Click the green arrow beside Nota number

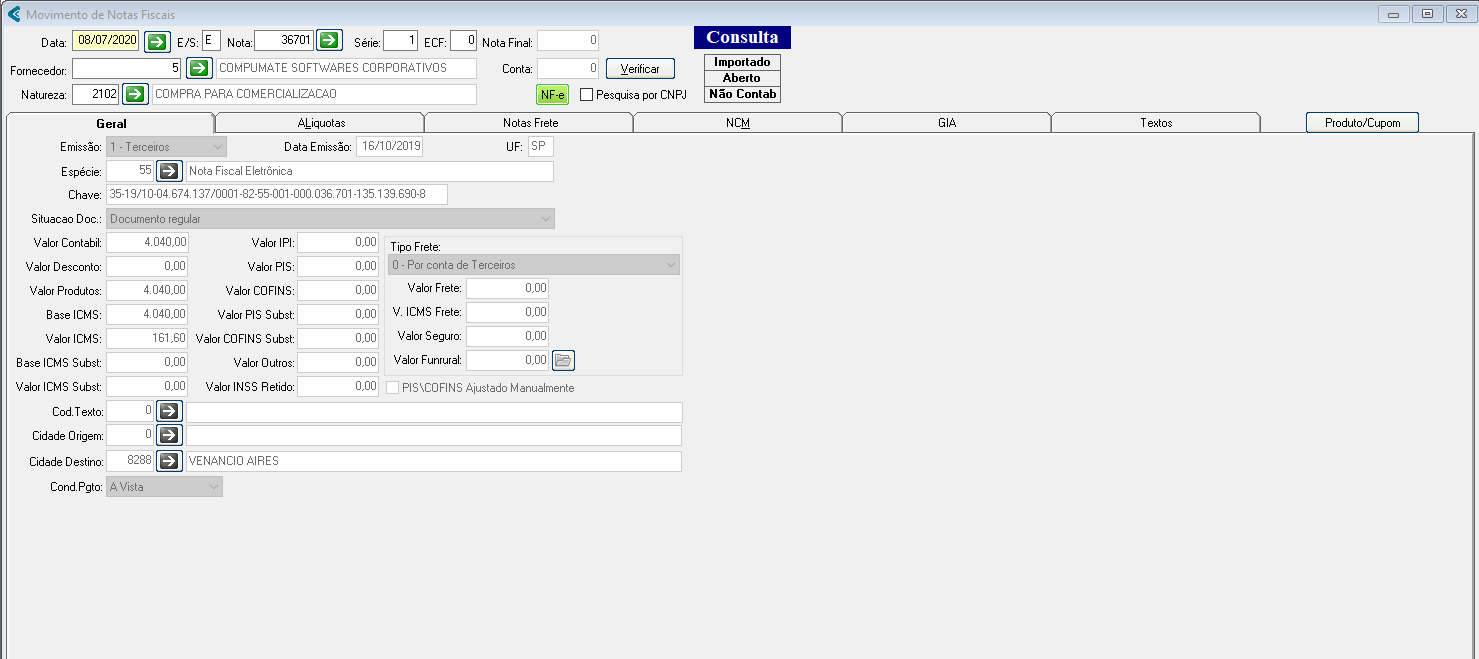click(330, 41)
